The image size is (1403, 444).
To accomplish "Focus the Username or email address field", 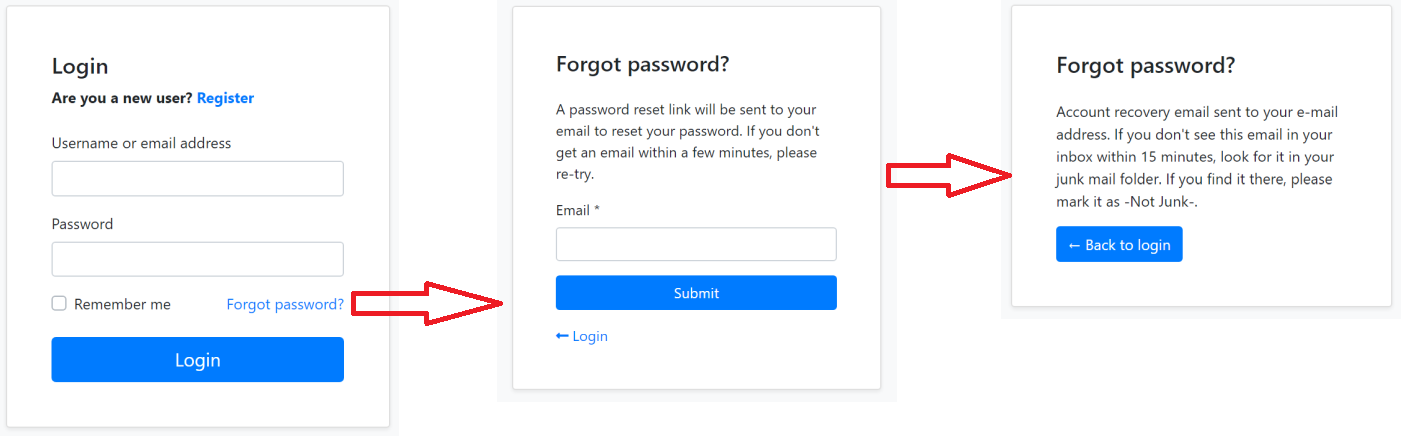I will click(197, 179).
